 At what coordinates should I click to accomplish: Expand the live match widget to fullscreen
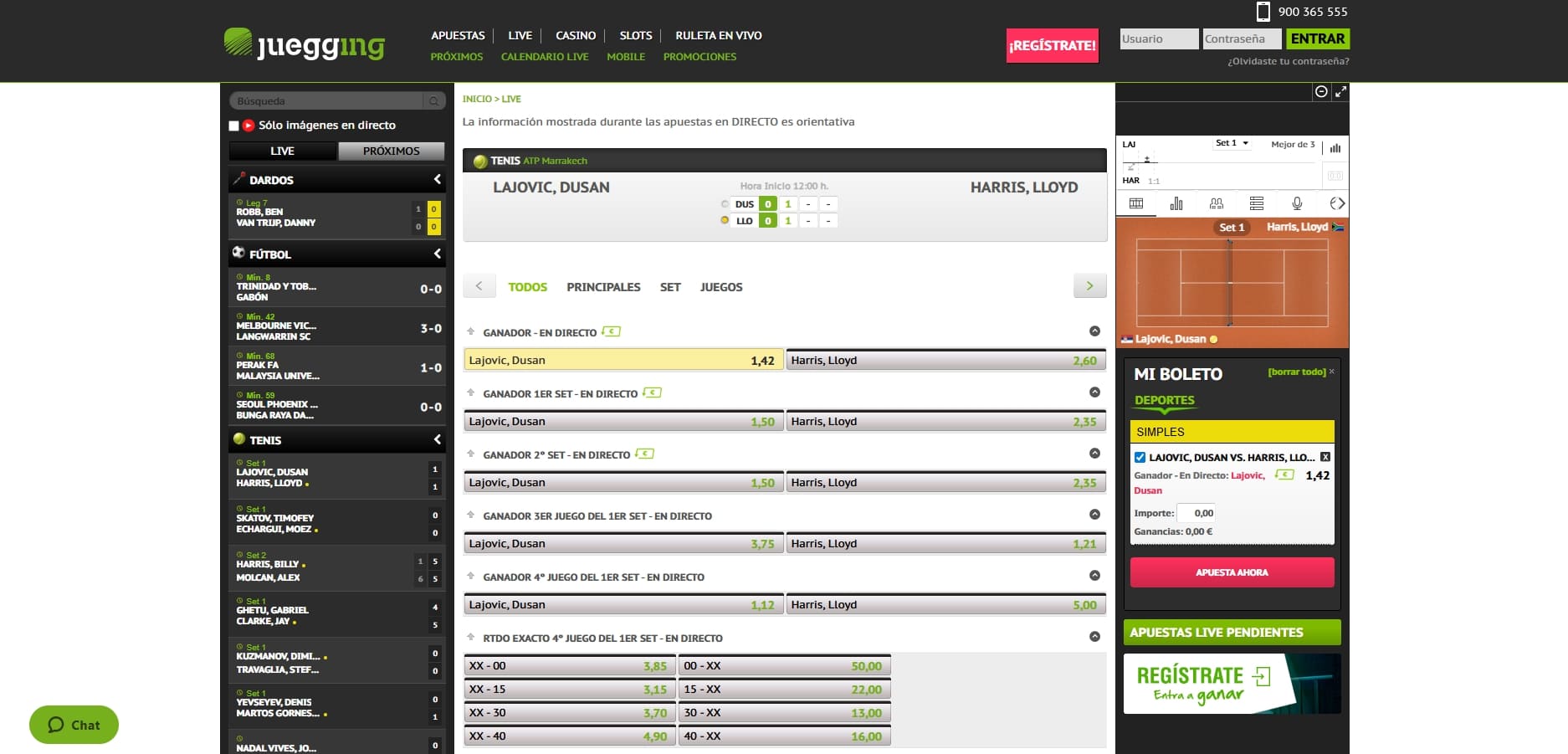coord(1340,92)
